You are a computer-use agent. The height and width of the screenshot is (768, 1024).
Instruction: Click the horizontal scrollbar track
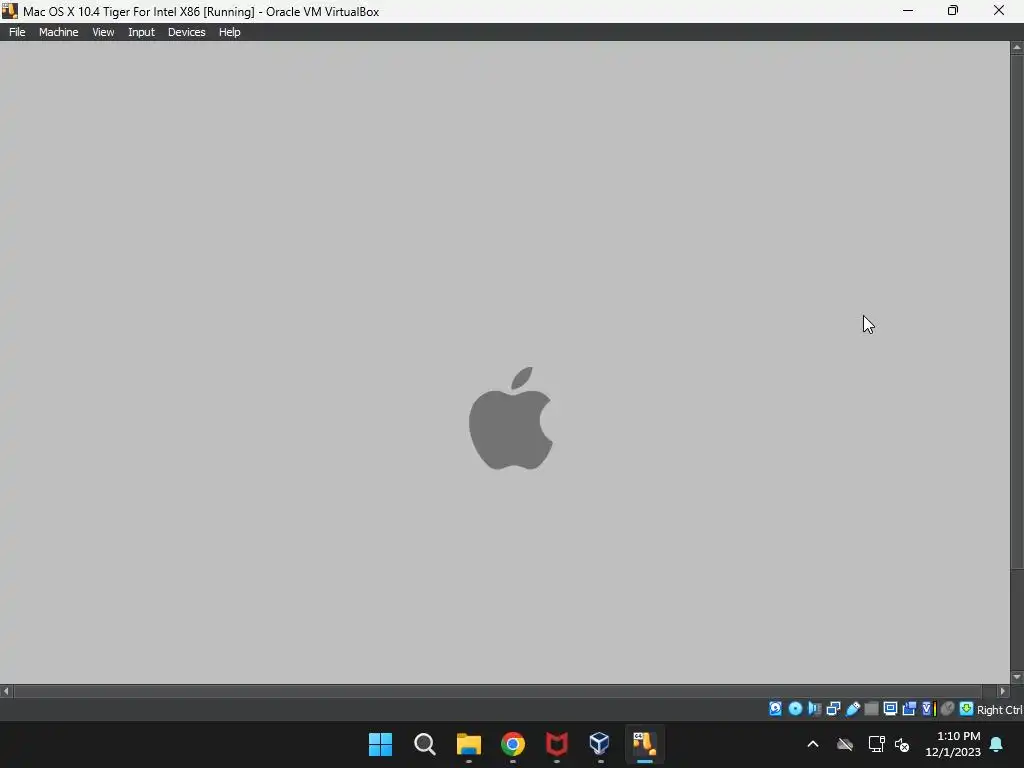click(x=504, y=691)
